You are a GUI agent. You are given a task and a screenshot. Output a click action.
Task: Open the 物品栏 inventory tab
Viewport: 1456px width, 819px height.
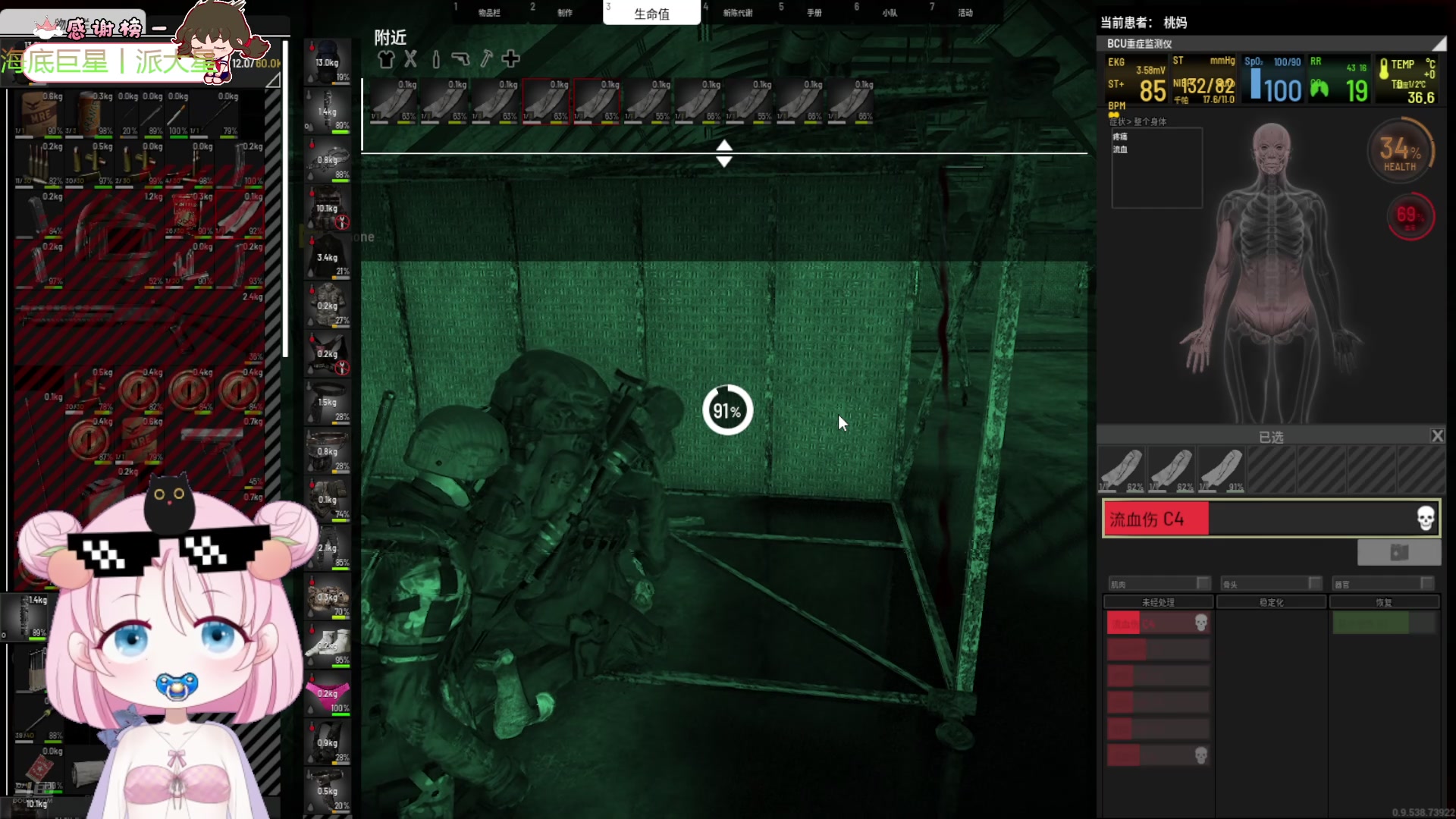point(489,13)
